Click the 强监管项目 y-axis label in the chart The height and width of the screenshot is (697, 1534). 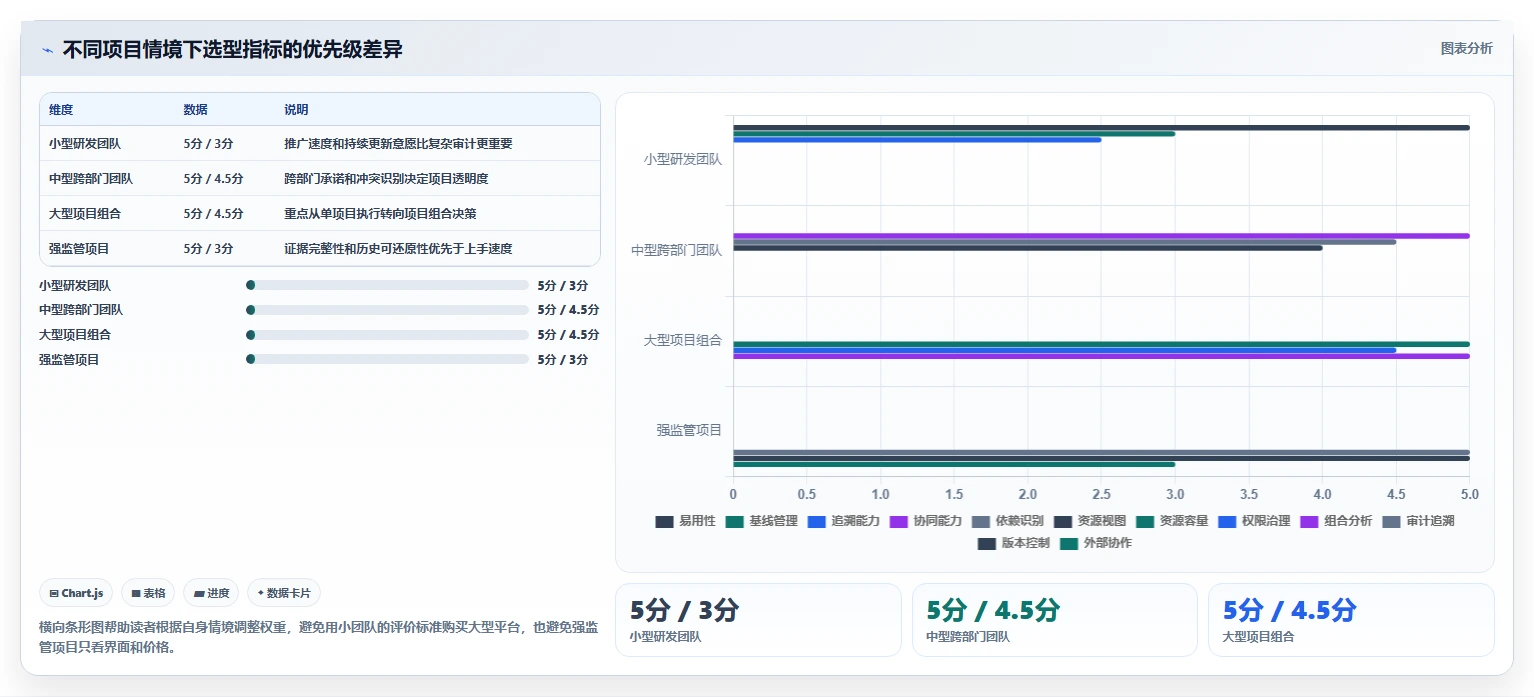689,430
